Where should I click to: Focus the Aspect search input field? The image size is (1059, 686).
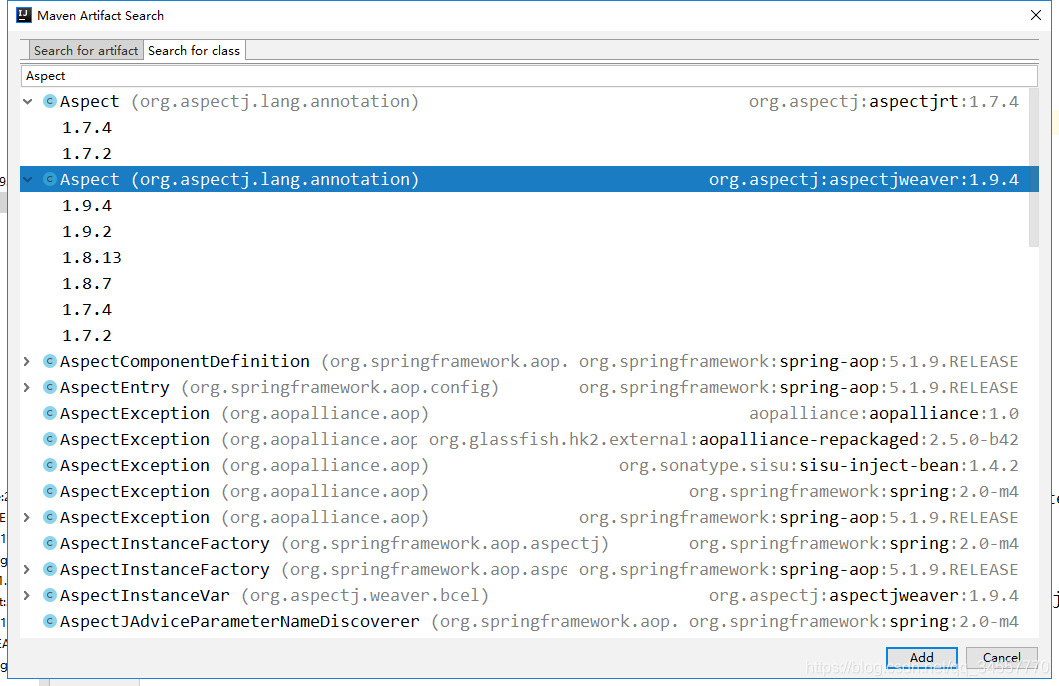click(529, 76)
